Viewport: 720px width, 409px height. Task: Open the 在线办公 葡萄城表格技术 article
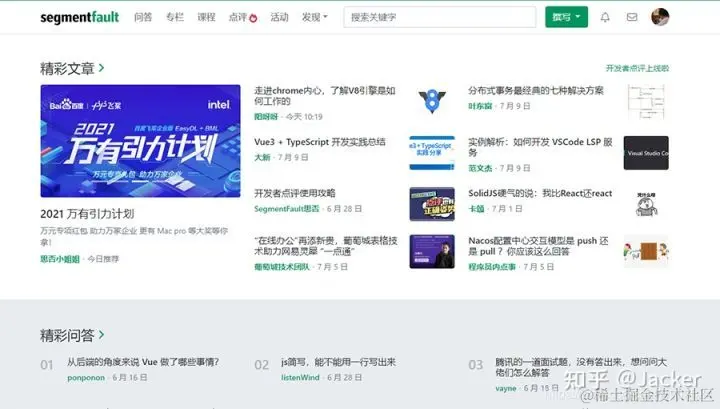(x=326, y=246)
